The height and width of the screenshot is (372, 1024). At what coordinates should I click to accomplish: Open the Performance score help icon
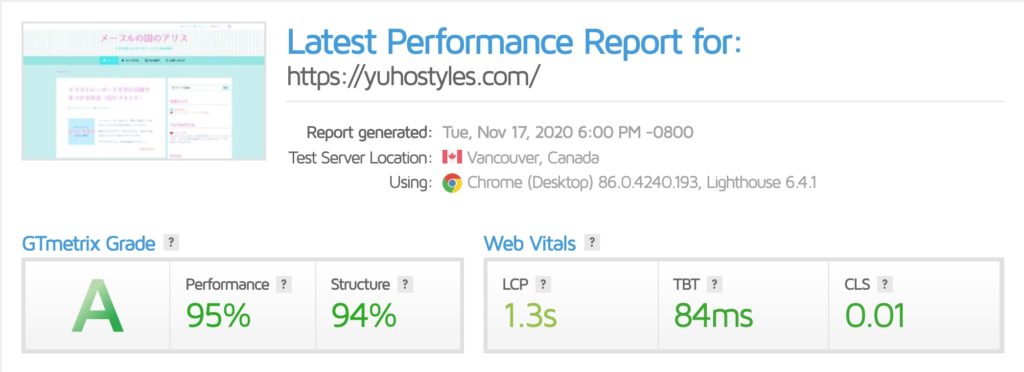(283, 285)
